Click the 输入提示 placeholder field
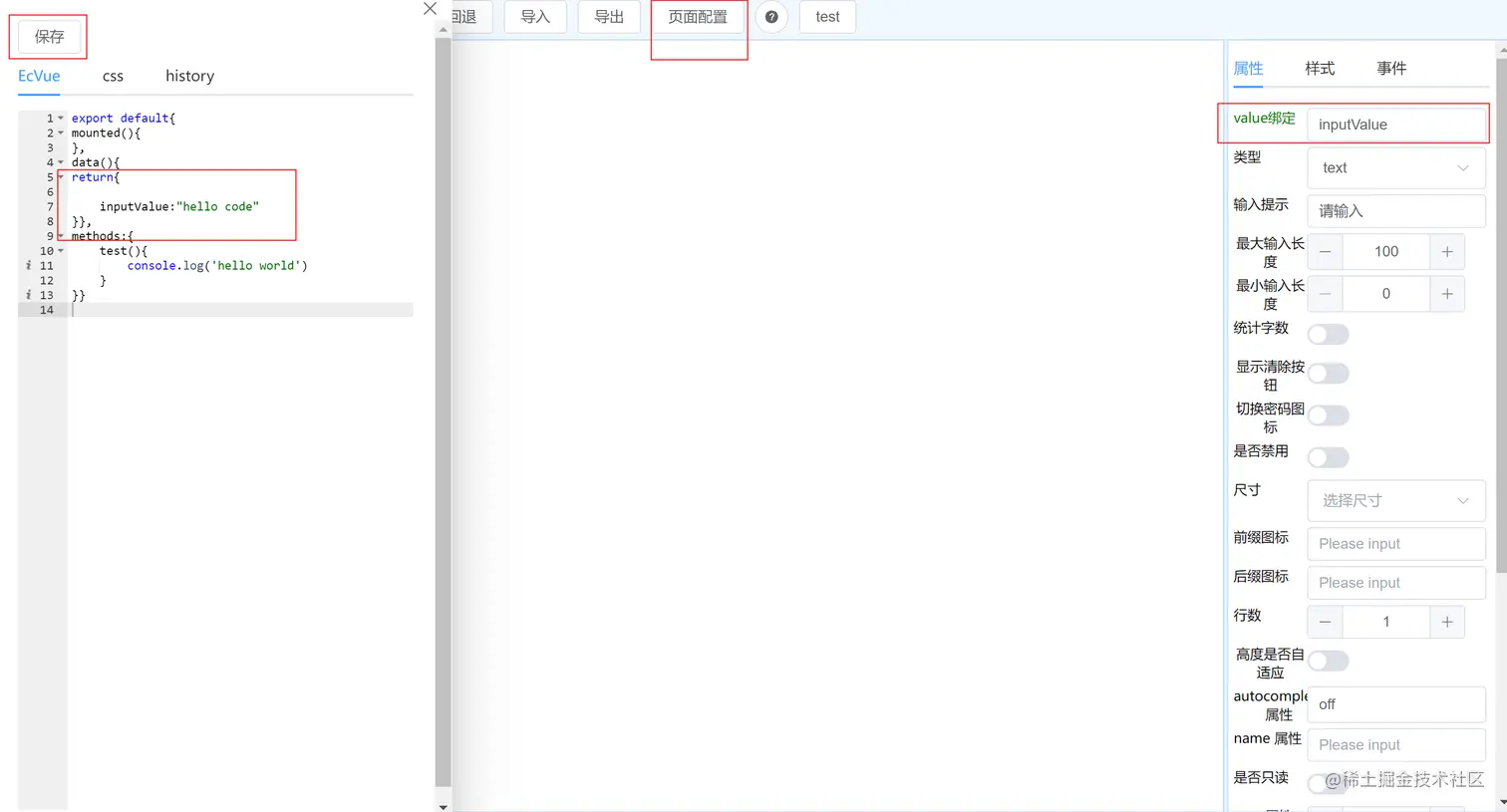This screenshot has width=1507, height=812. [1396, 210]
